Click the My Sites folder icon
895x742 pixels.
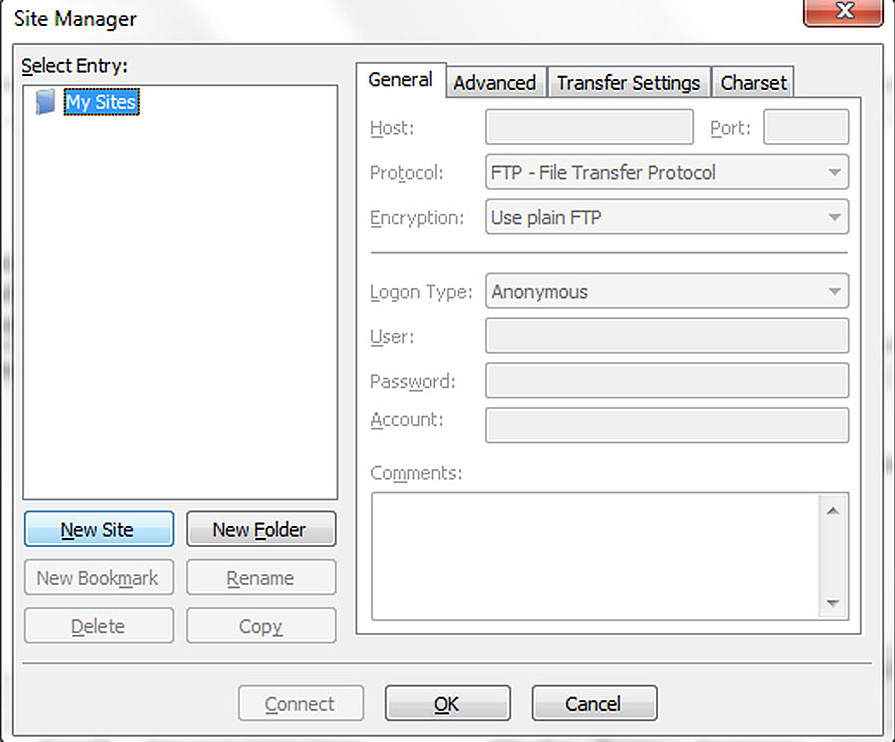point(45,102)
